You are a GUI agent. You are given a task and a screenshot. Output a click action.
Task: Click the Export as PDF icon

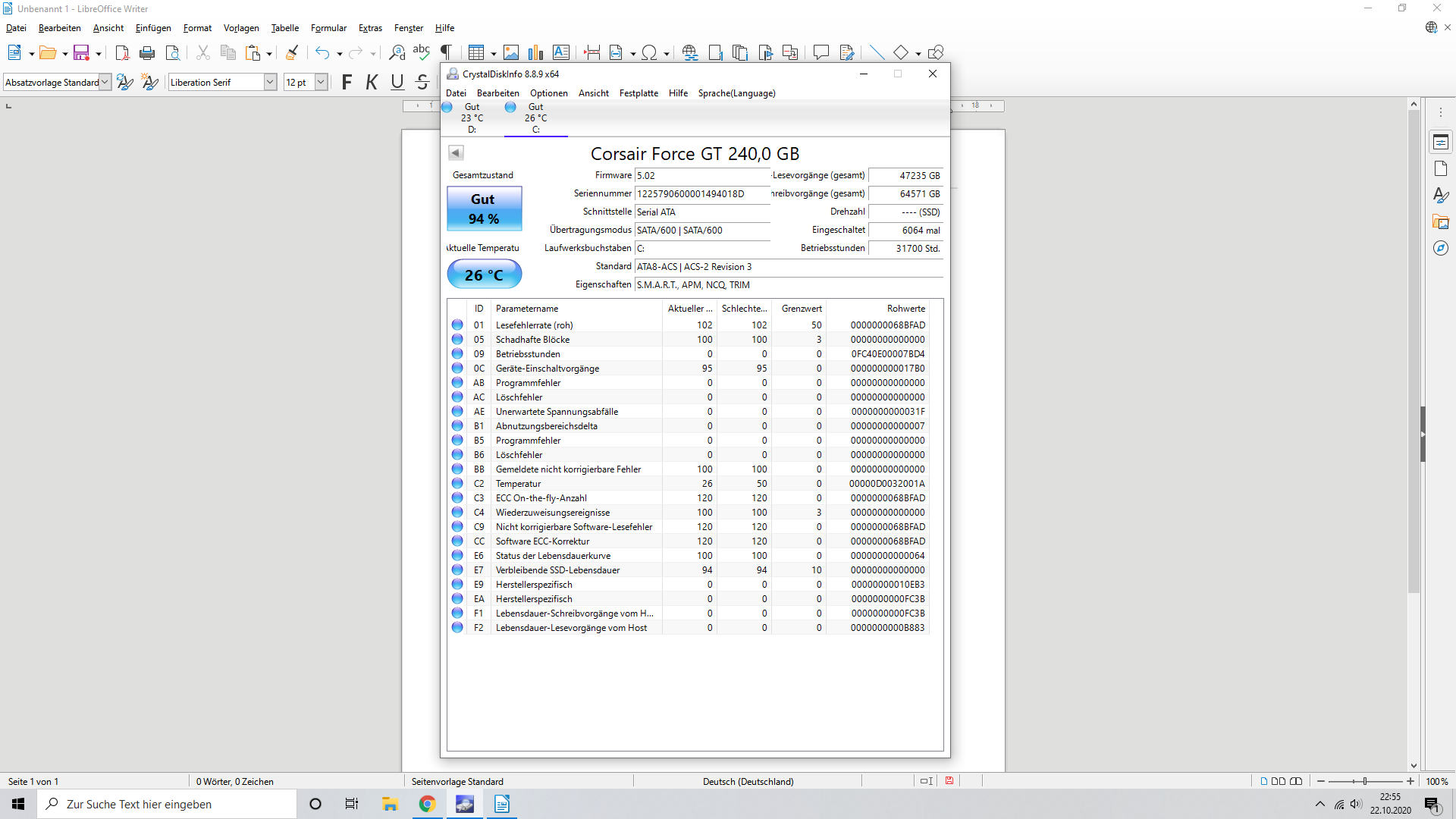(x=122, y=53)
